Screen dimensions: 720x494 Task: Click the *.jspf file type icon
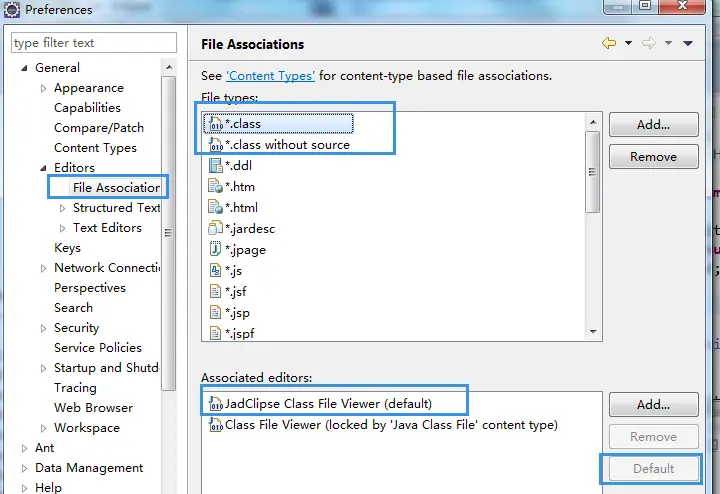215,333
